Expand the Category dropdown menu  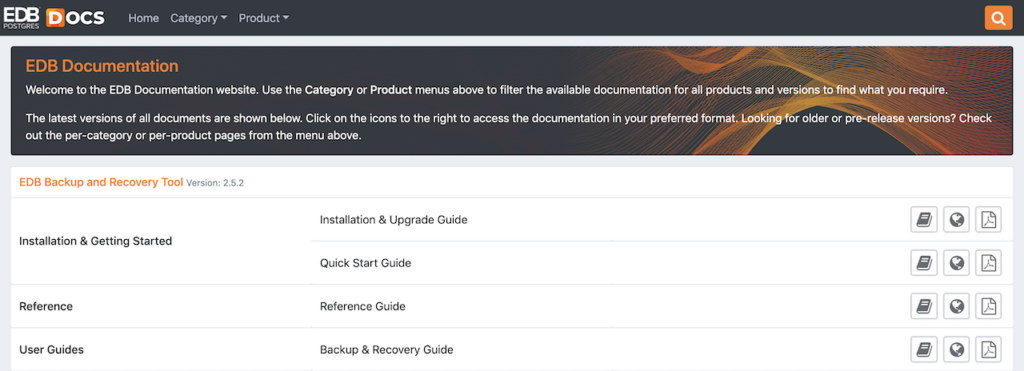(x=199, y=18)
